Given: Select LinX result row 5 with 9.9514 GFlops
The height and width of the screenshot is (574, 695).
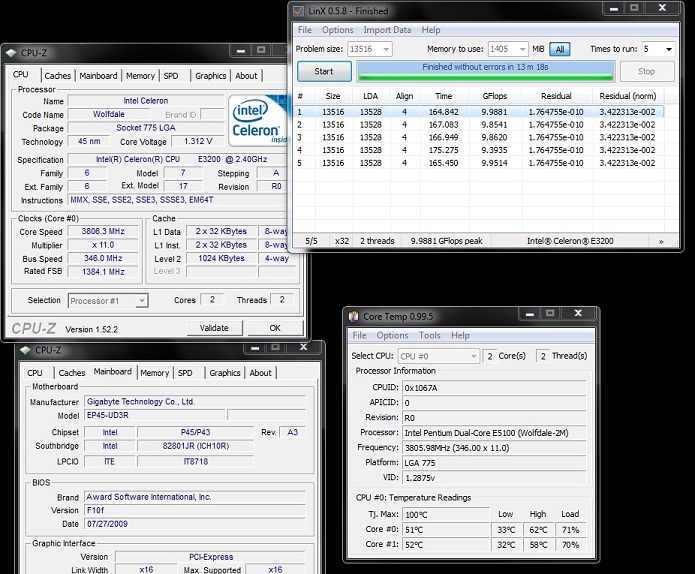Looking at the screenshot, I should coord(479,163).
